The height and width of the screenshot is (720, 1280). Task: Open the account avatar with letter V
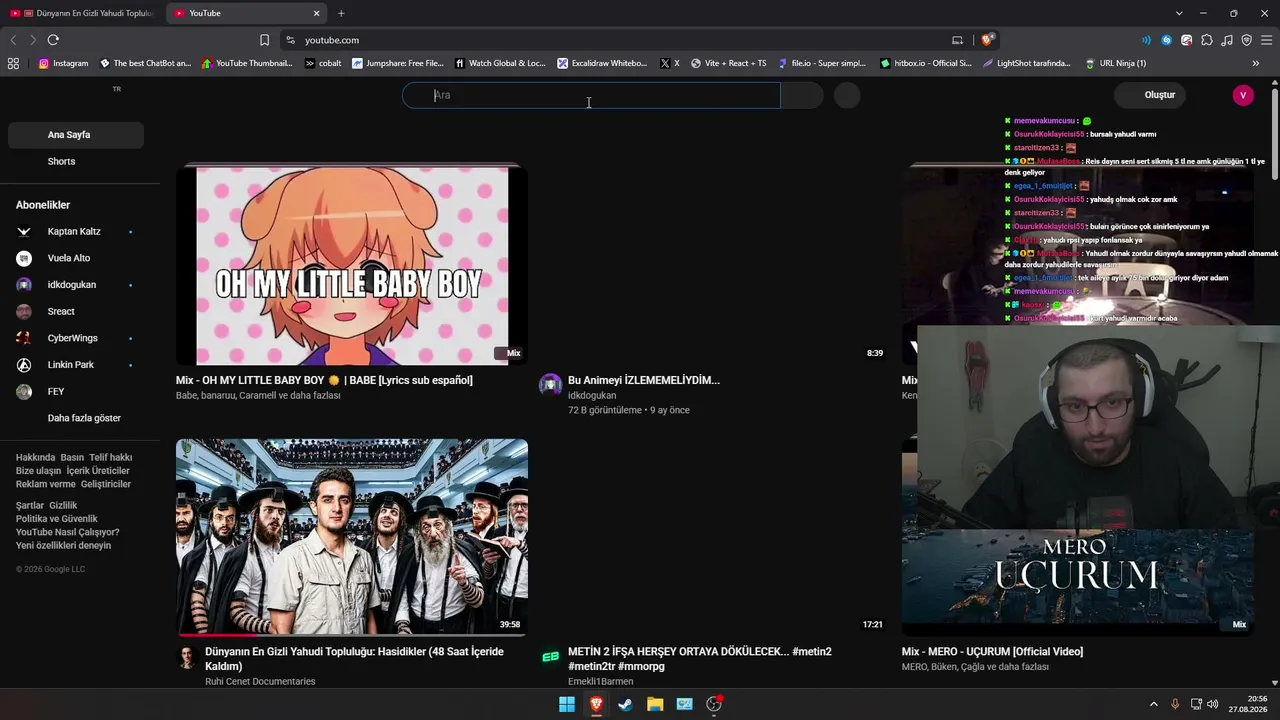pos(1243,95)
